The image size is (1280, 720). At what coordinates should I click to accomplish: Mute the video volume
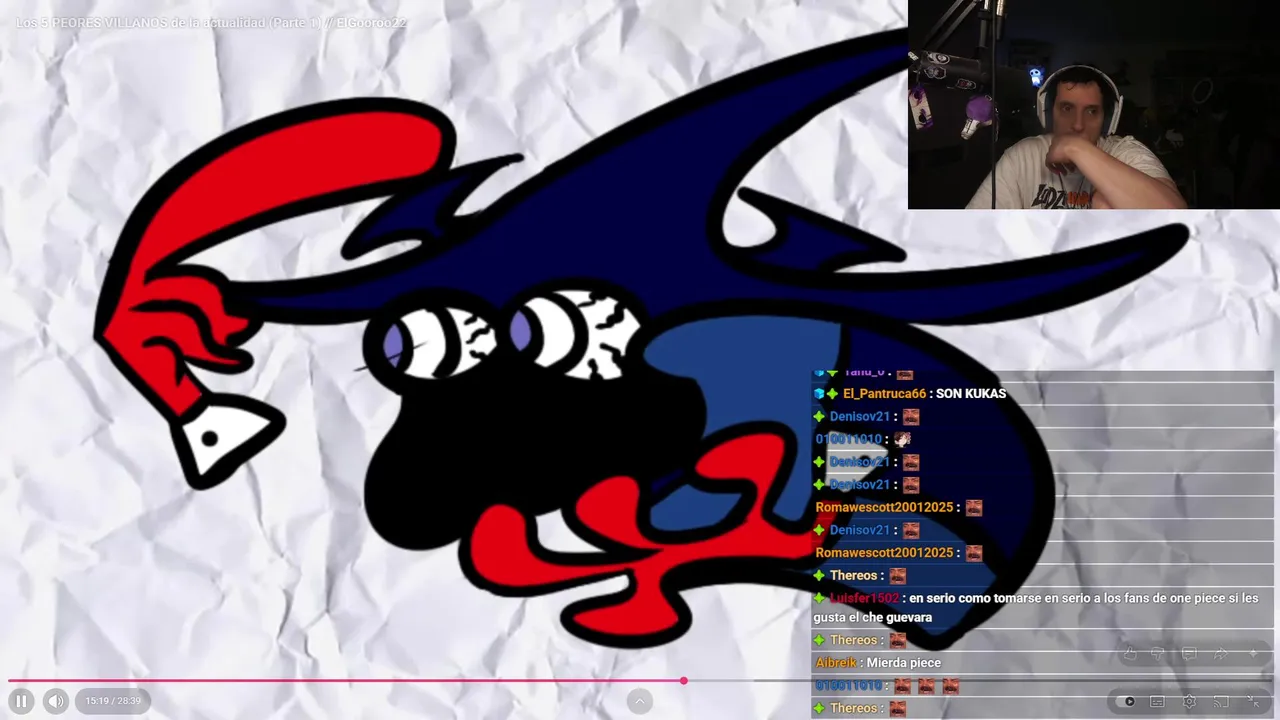point(56,701)
